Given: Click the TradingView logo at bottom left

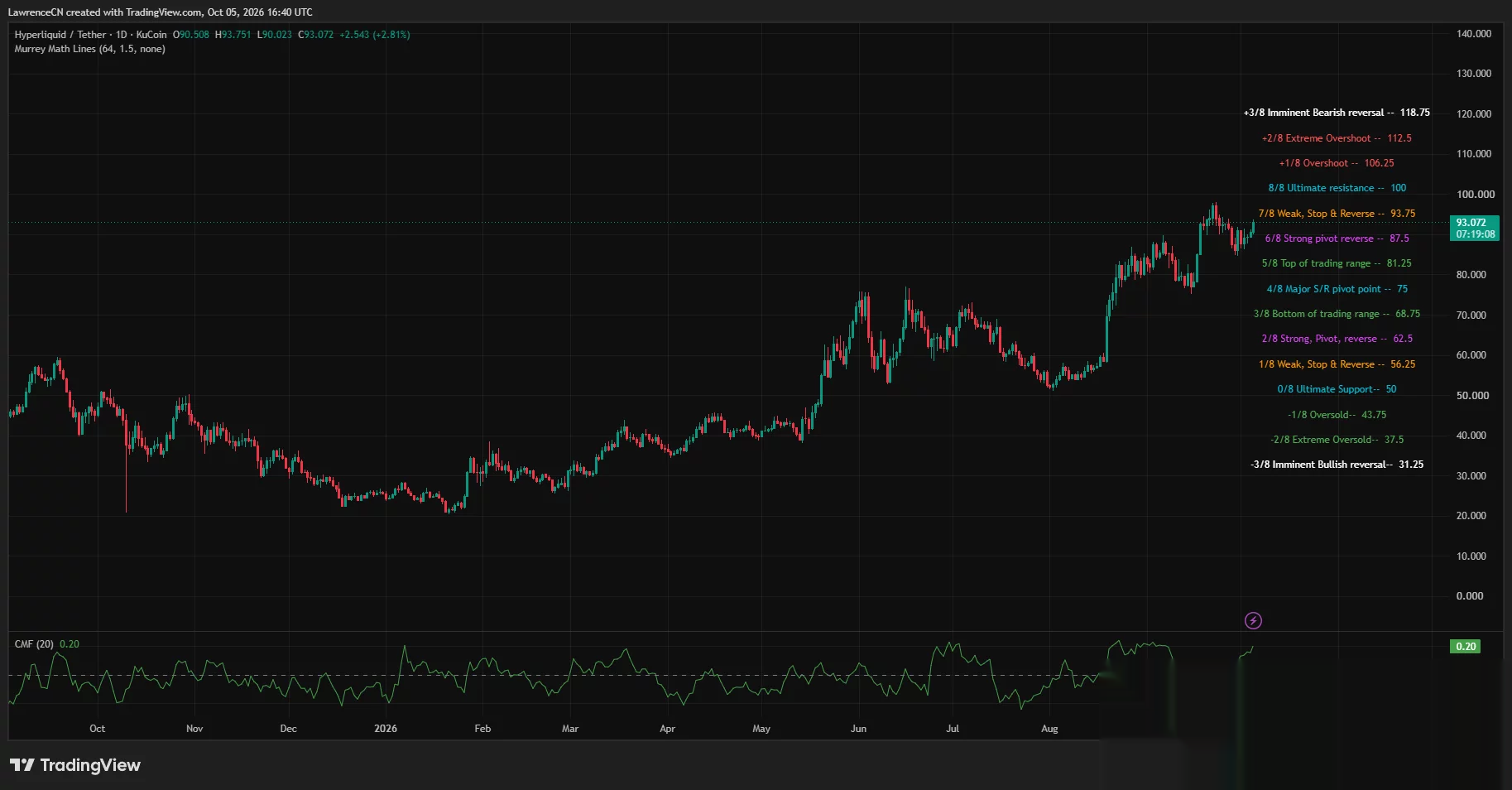Looking at the screenshot, I should 75,765.
